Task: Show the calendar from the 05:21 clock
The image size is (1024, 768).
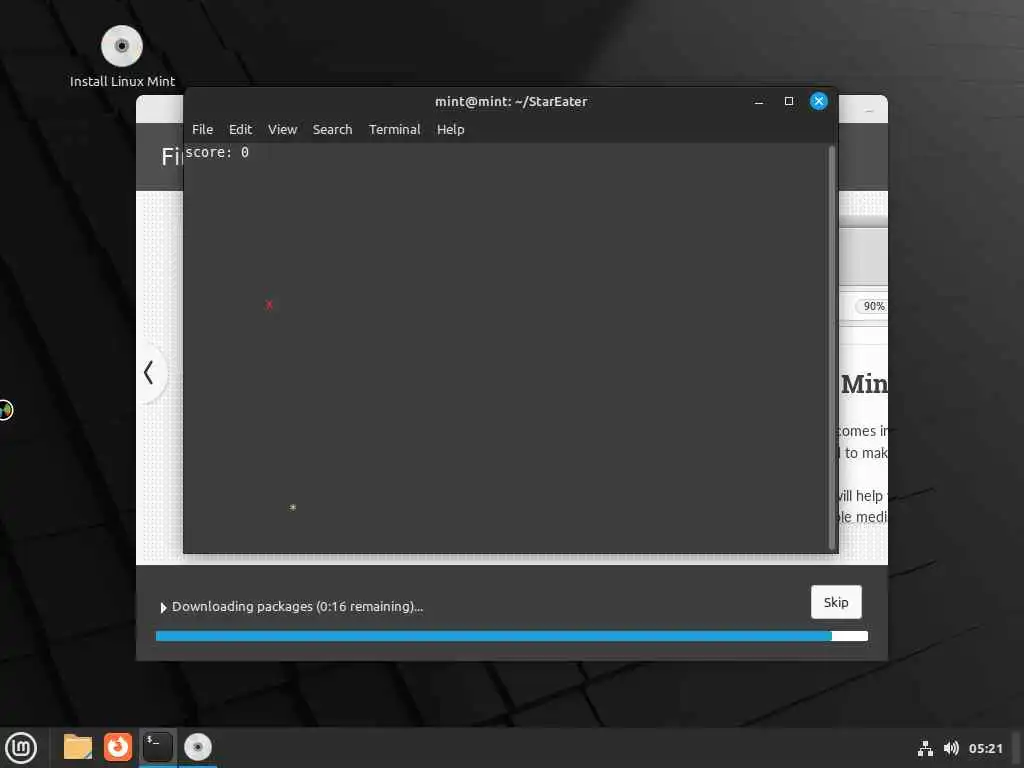Action: click(985, 748)
